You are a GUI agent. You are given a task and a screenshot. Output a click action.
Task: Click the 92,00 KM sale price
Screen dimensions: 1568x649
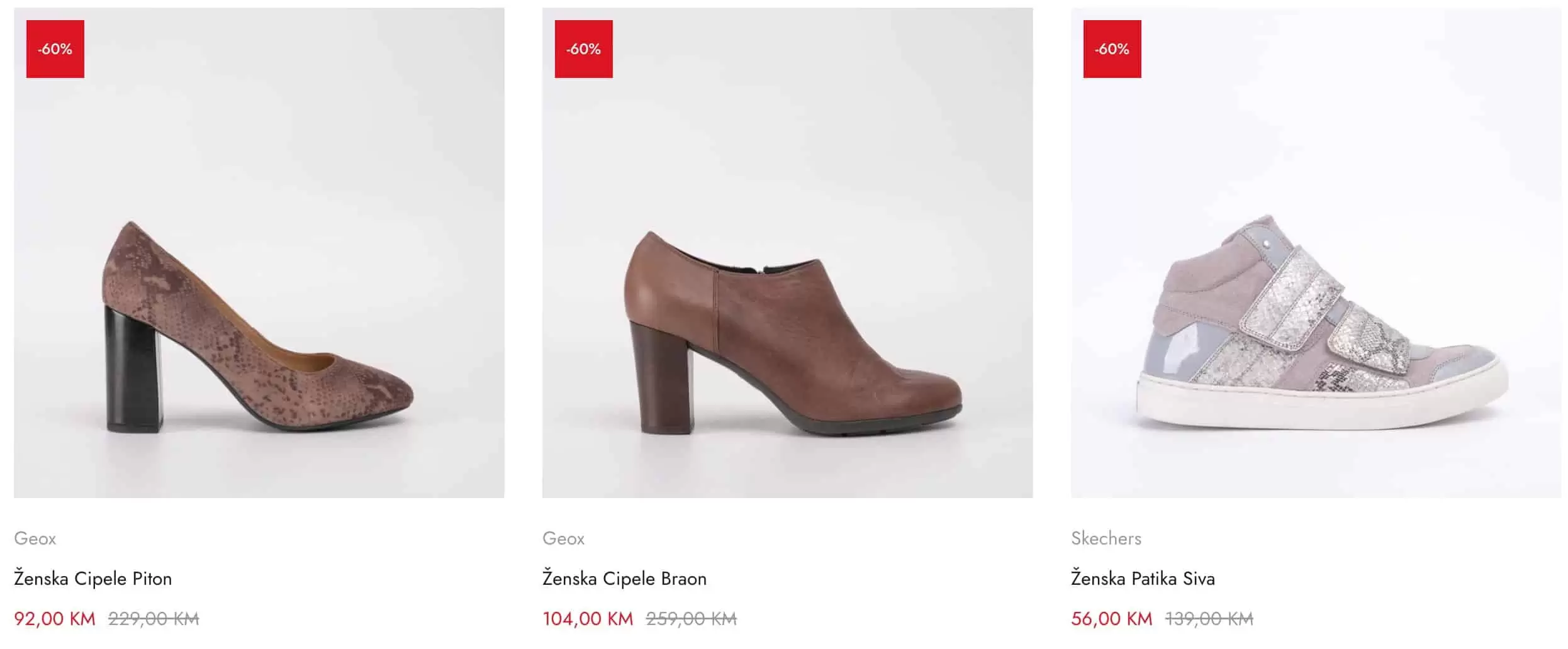click(x=55, y=619)
